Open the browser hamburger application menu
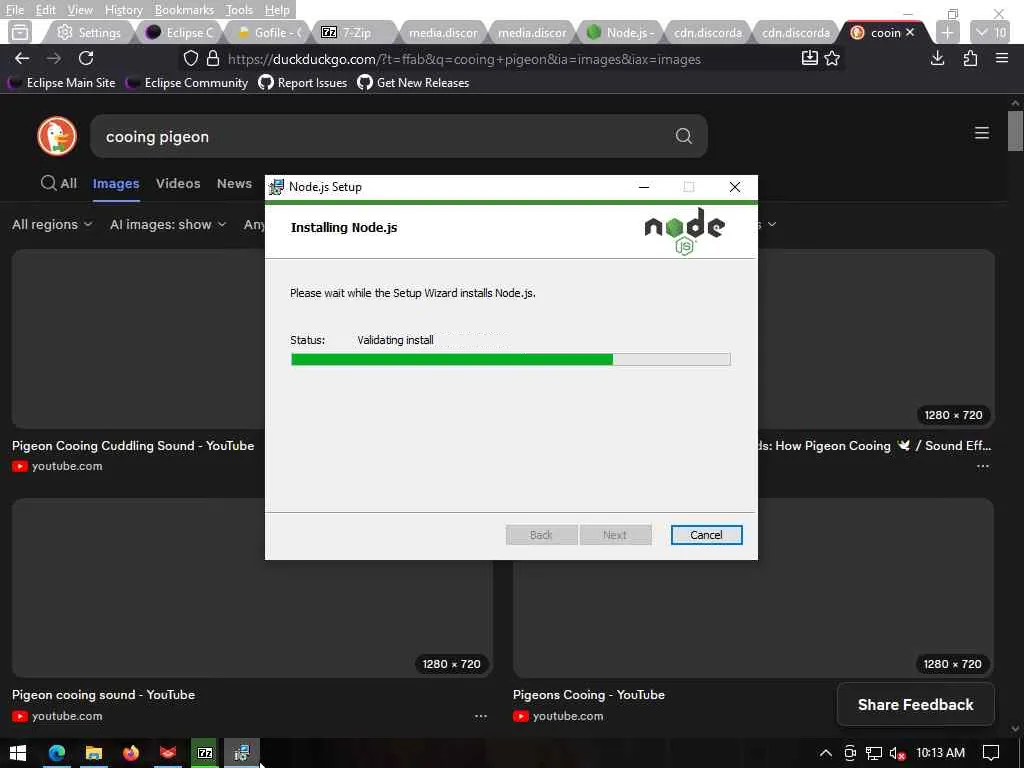1024x768 pixels. coord(1002,58)
